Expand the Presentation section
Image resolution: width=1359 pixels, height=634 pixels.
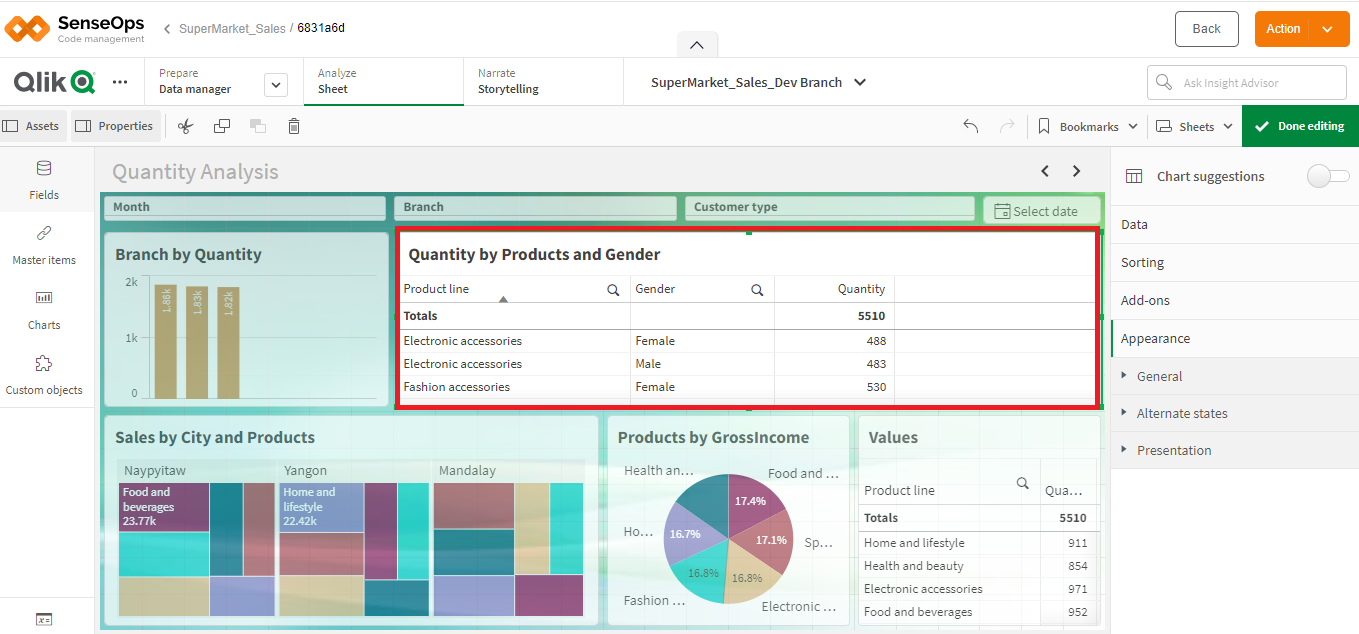pyautogui.click(x=1173, y=450)
